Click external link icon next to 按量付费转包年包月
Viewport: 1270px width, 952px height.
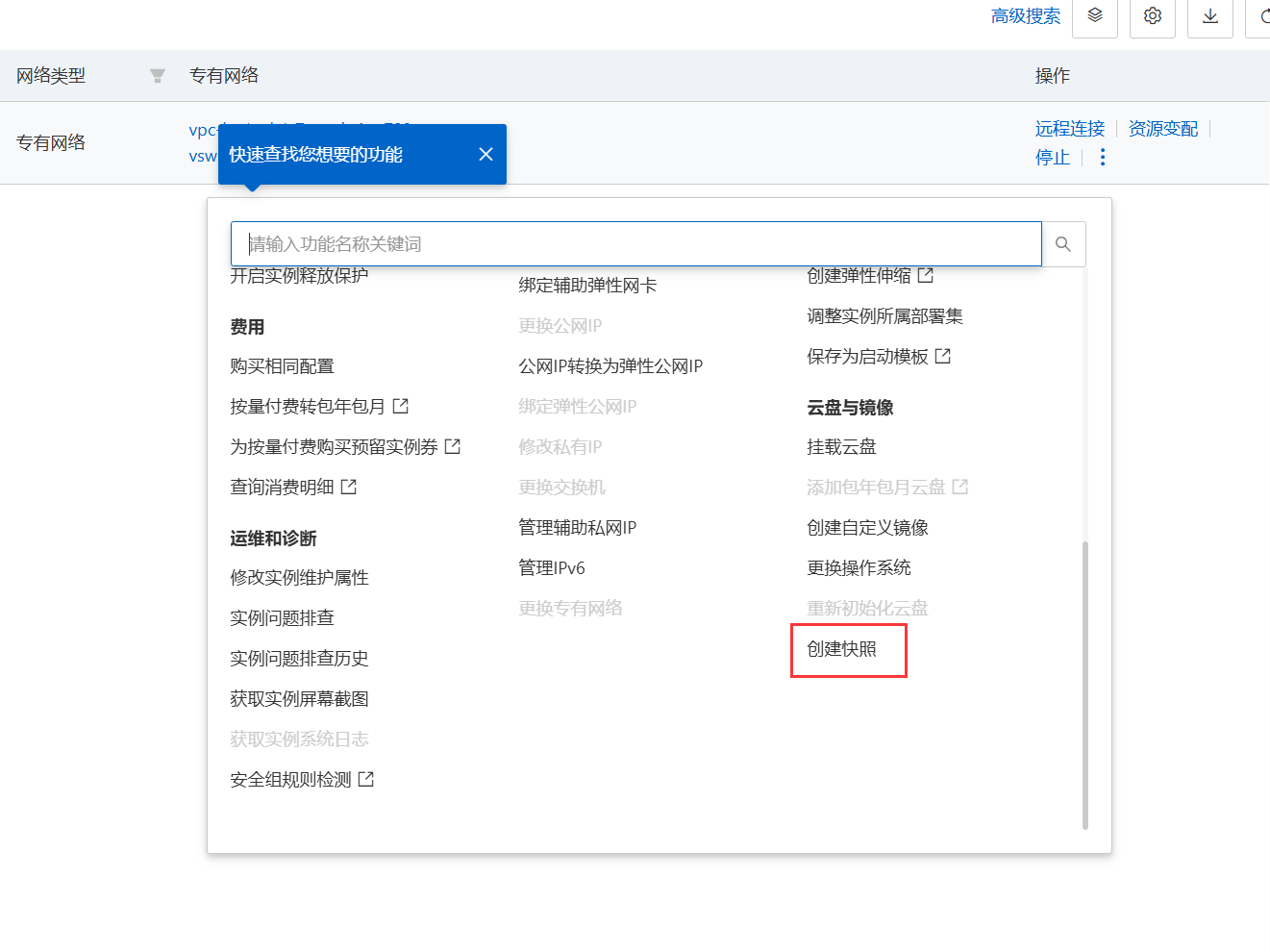pos(401,406)
